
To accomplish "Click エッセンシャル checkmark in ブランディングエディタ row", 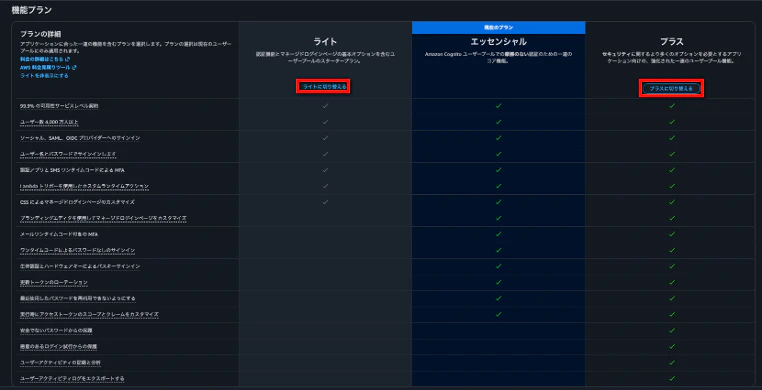I will 498,218.
